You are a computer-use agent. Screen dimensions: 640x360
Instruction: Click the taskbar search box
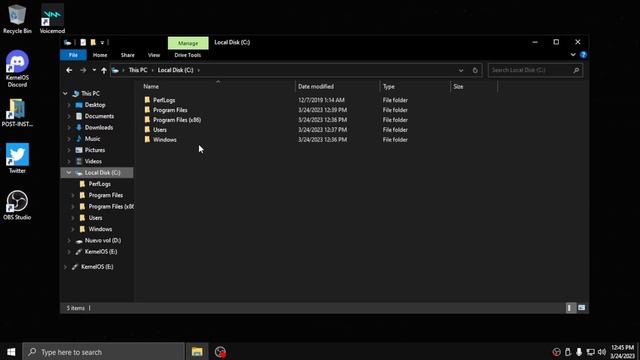click(103, 352)
